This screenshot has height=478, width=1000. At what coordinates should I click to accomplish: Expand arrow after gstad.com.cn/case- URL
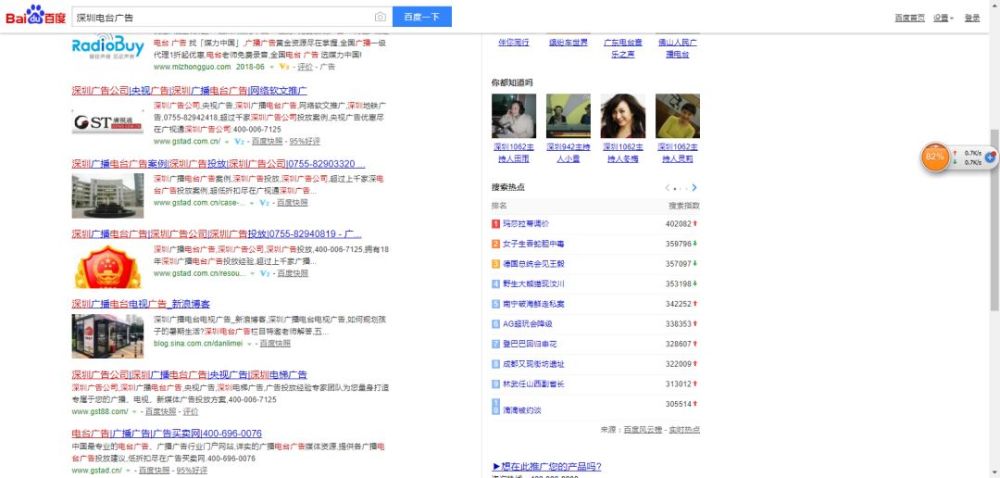coord(252,203)
